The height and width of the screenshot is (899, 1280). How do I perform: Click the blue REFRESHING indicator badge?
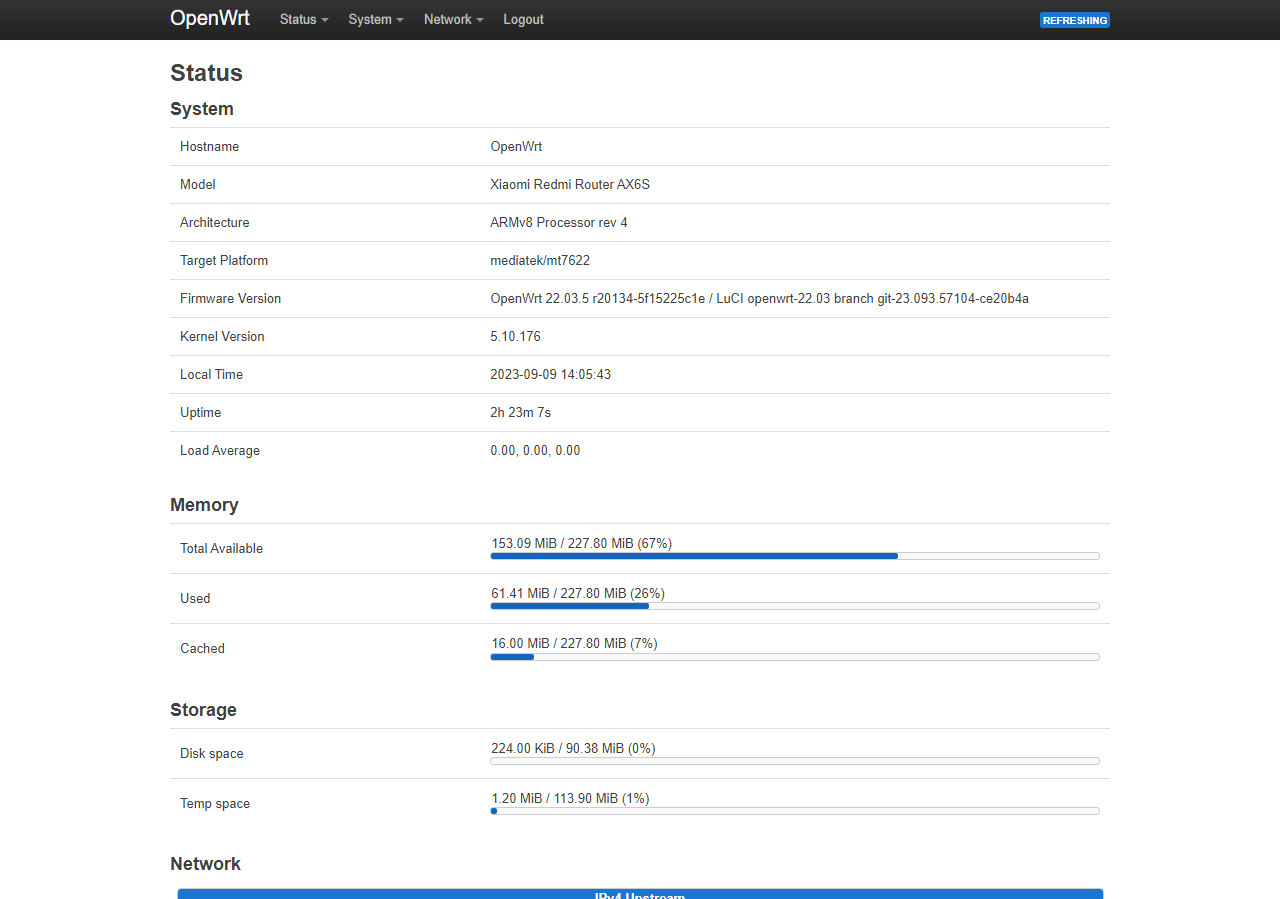(x=1074, y=20)
